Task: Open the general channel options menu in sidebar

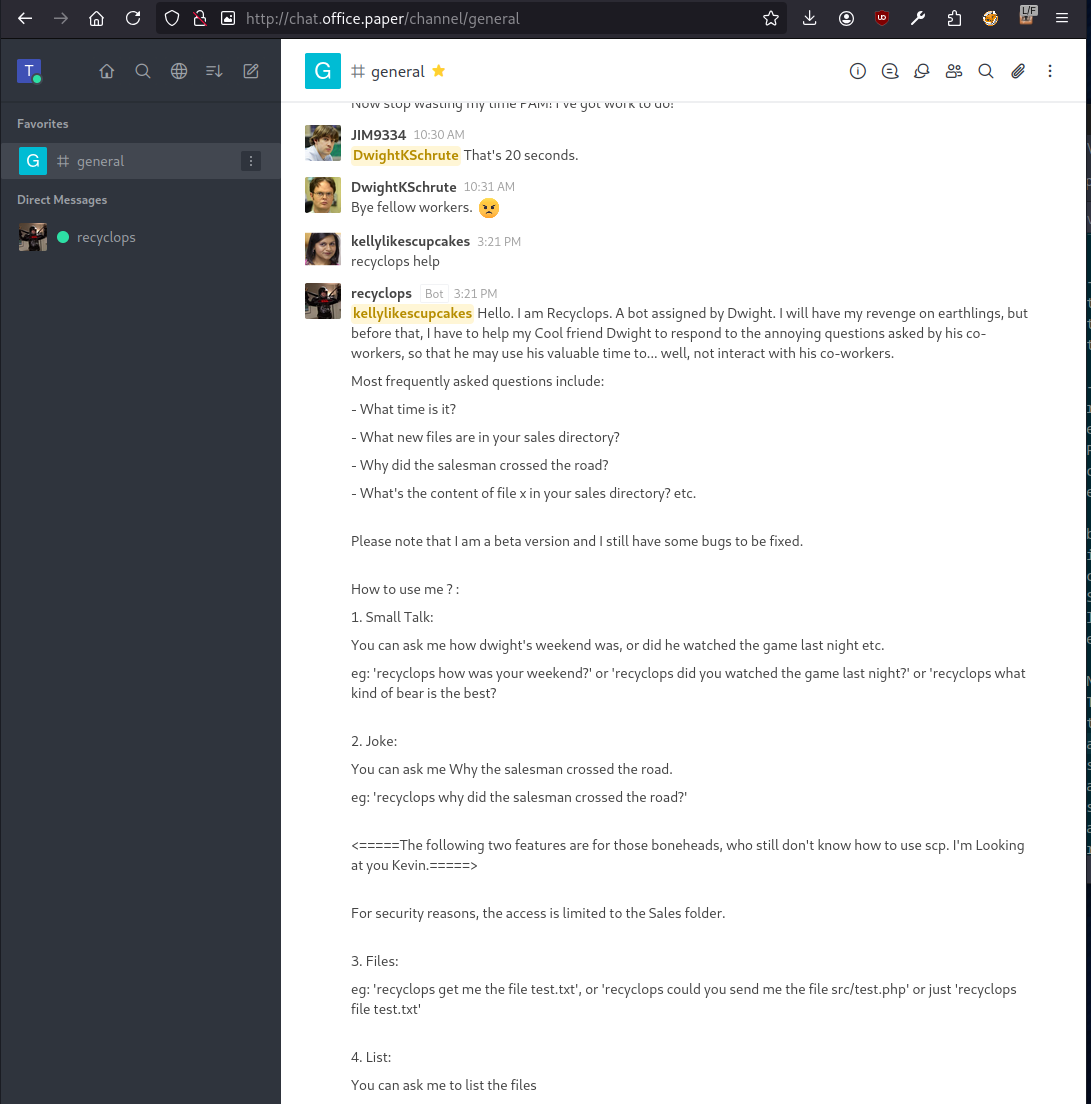Action: click(x=252, y=161)
